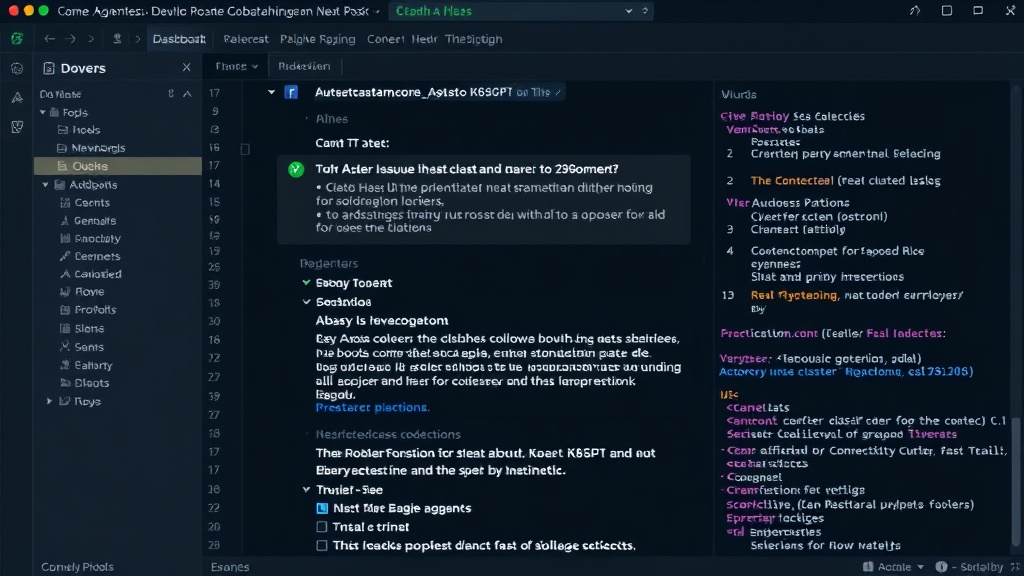
Task: Click the user icon in toolbar
Action: click(117, 39)
